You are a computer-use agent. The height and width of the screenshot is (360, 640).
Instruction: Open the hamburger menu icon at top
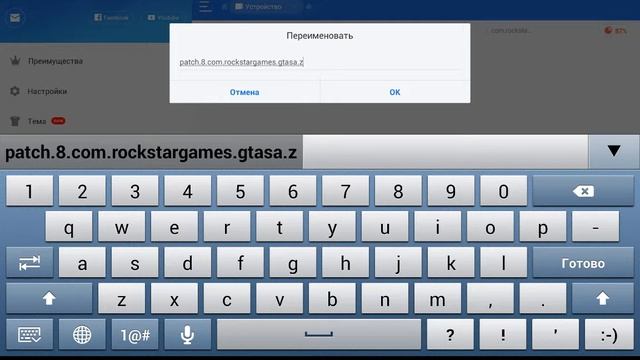coord(205,7)
